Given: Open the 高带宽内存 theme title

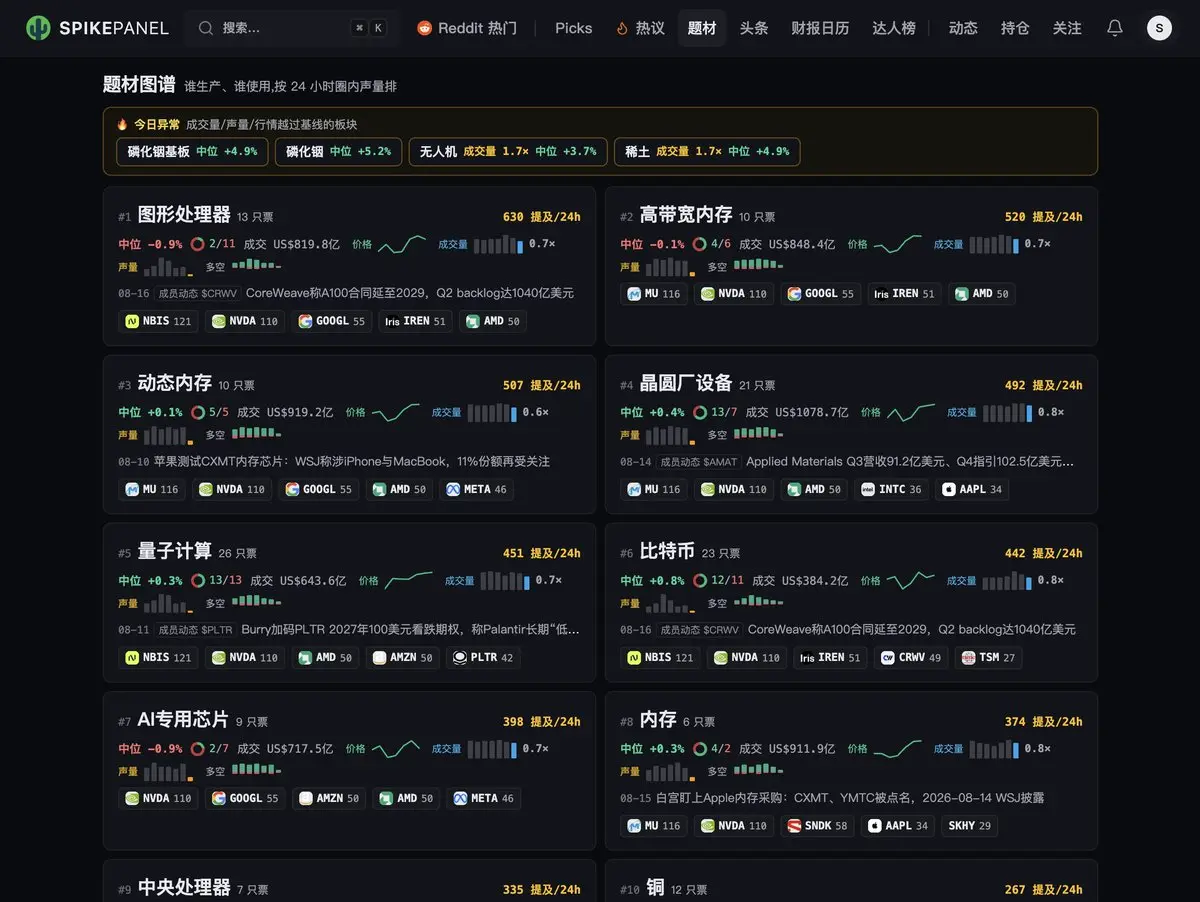Looking at the screenshot, I should point(686,214).
